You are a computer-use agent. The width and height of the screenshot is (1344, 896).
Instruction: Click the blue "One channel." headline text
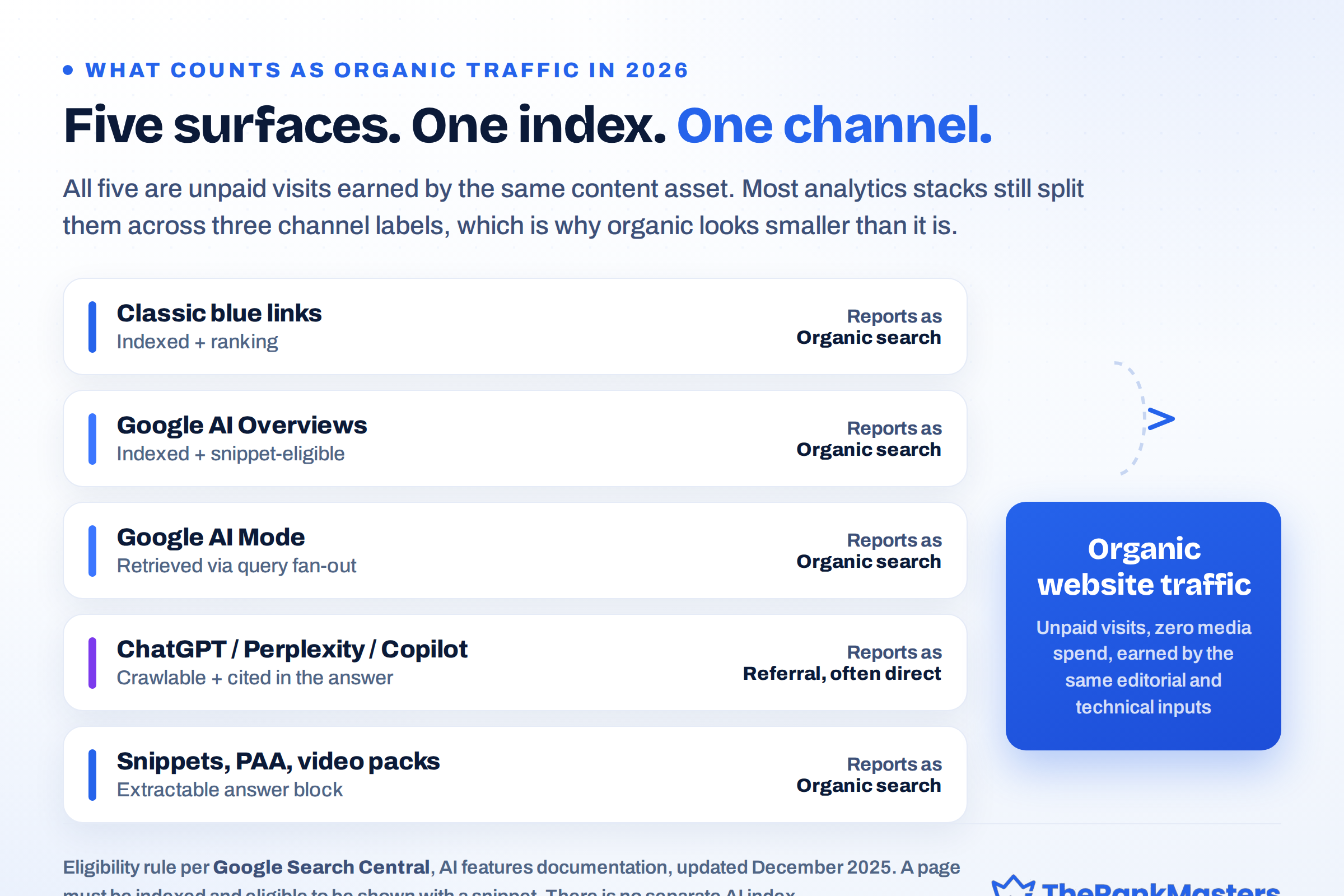834,125
